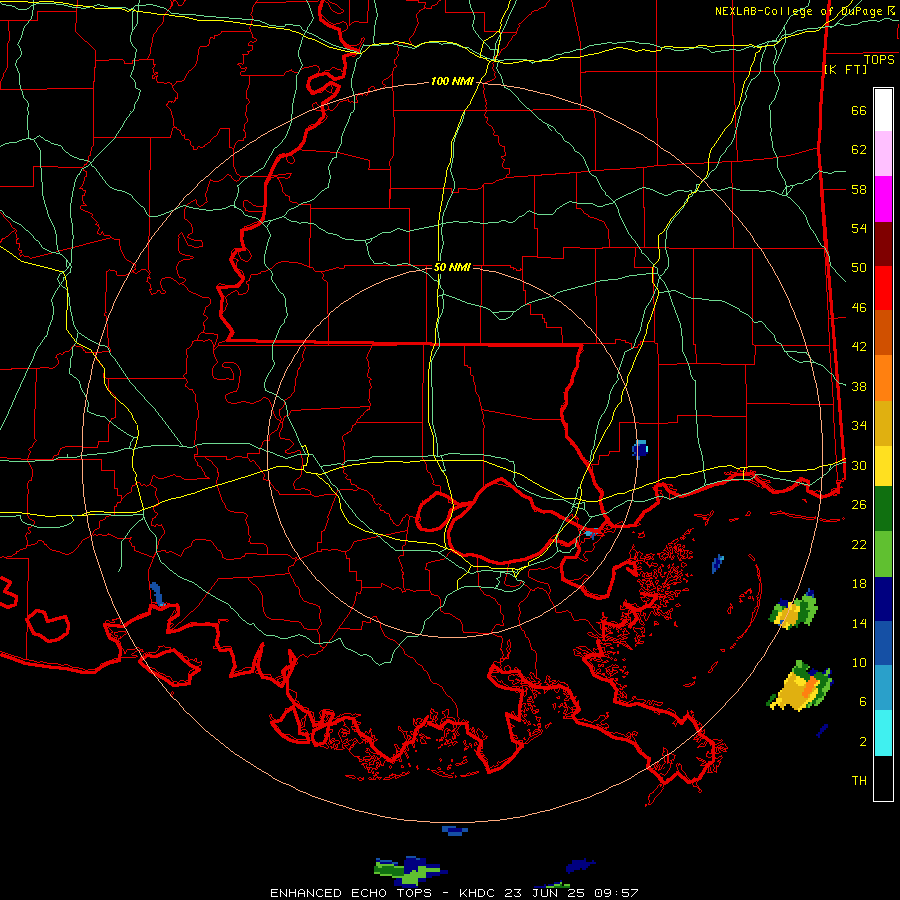Click the '50' legend value
The width and height of the screenshot is (900, 900).
[859, 268]
